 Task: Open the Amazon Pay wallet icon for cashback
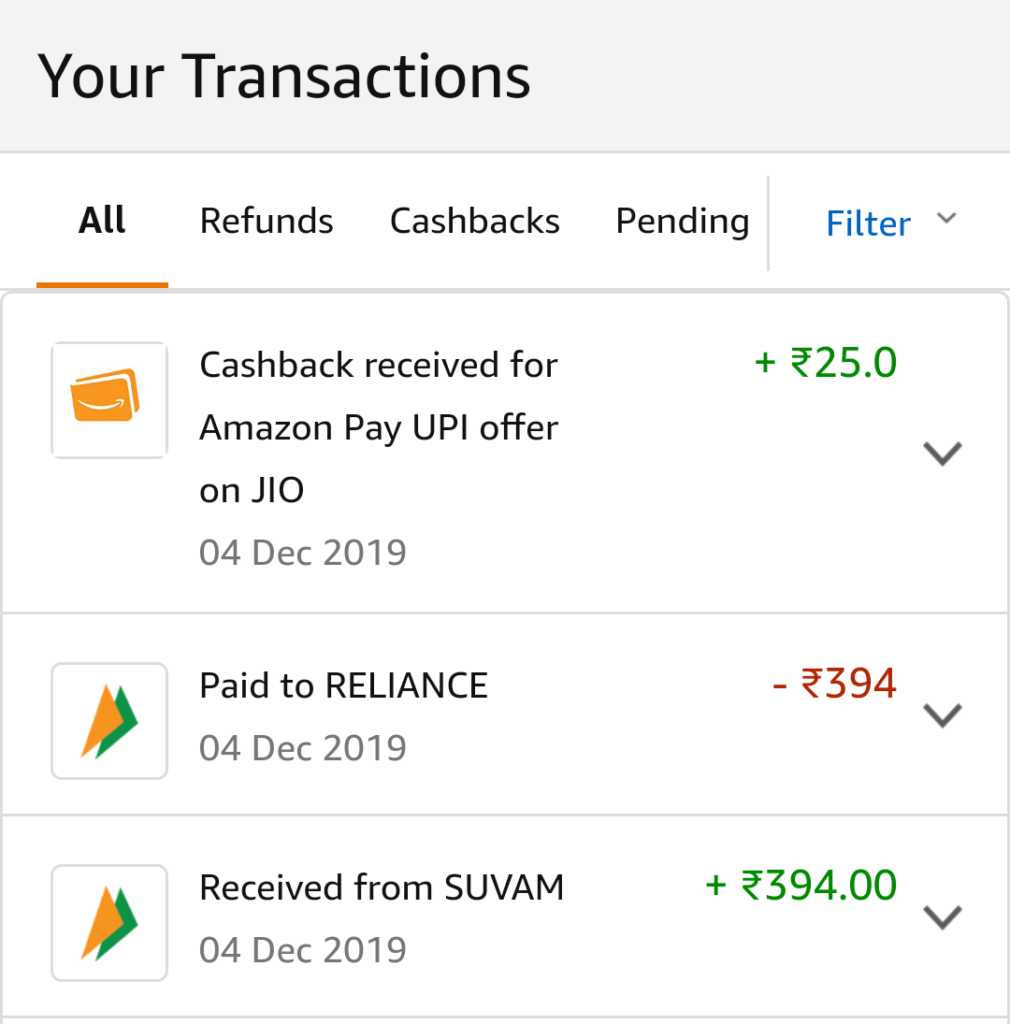[x=109, y=400]
